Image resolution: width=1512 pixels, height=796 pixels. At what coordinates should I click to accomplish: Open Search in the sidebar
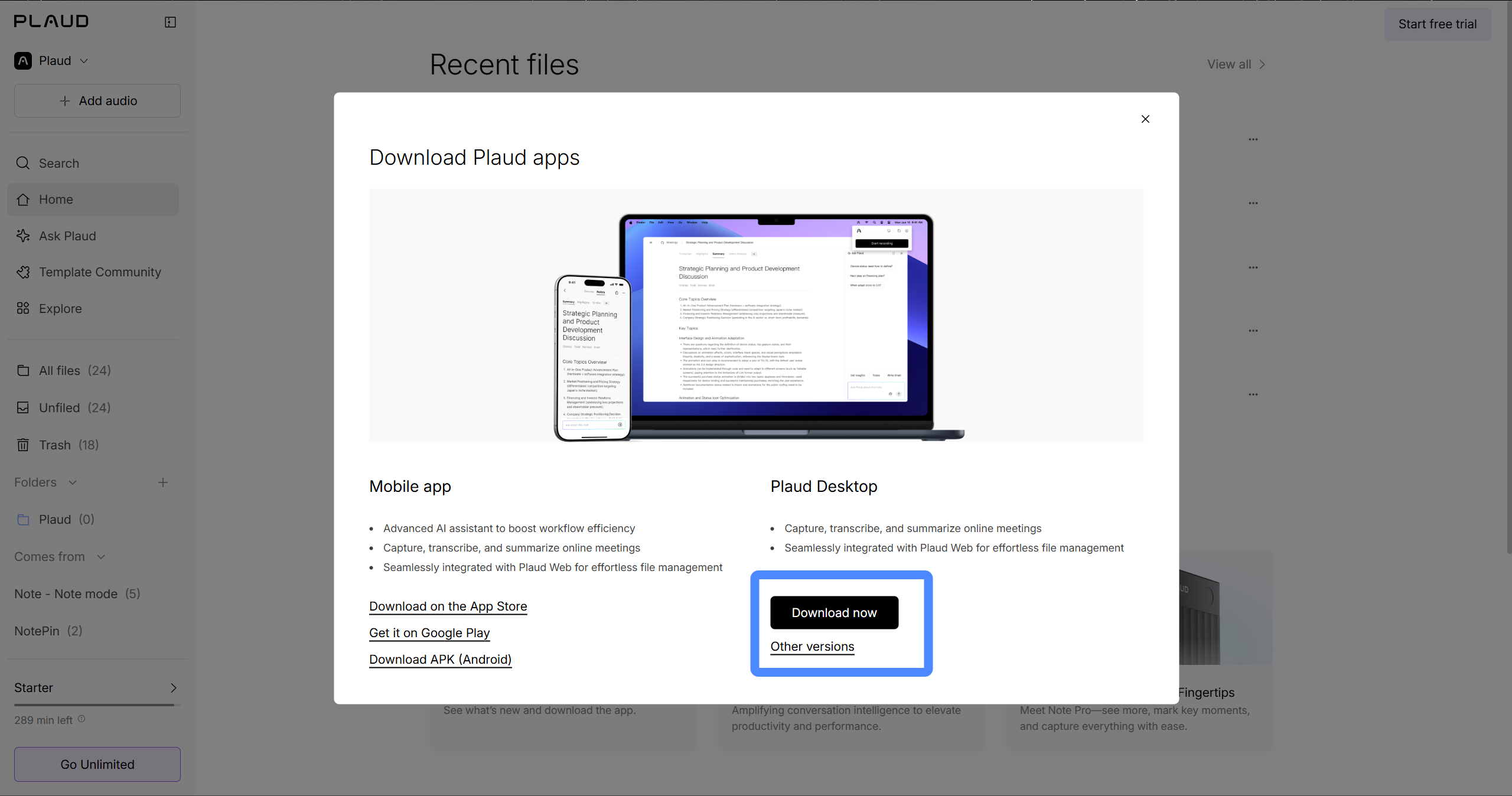click(93, 163)
